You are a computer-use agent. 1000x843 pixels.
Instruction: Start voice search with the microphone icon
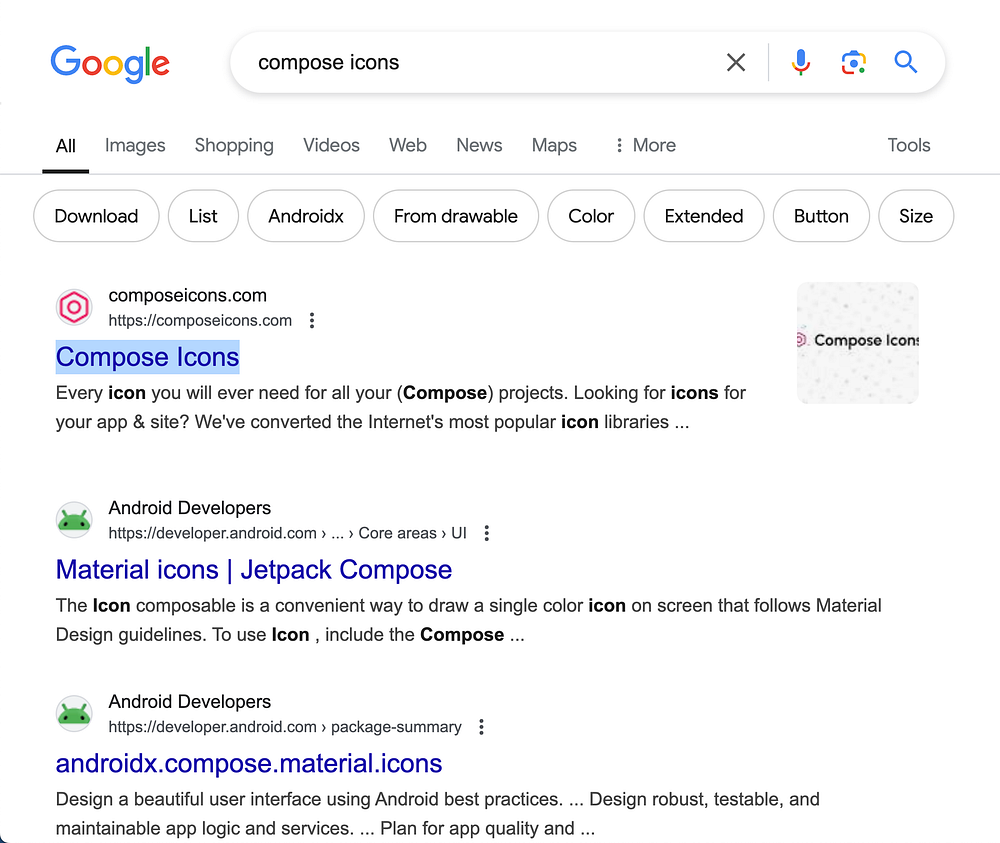(x=800, y=62)
